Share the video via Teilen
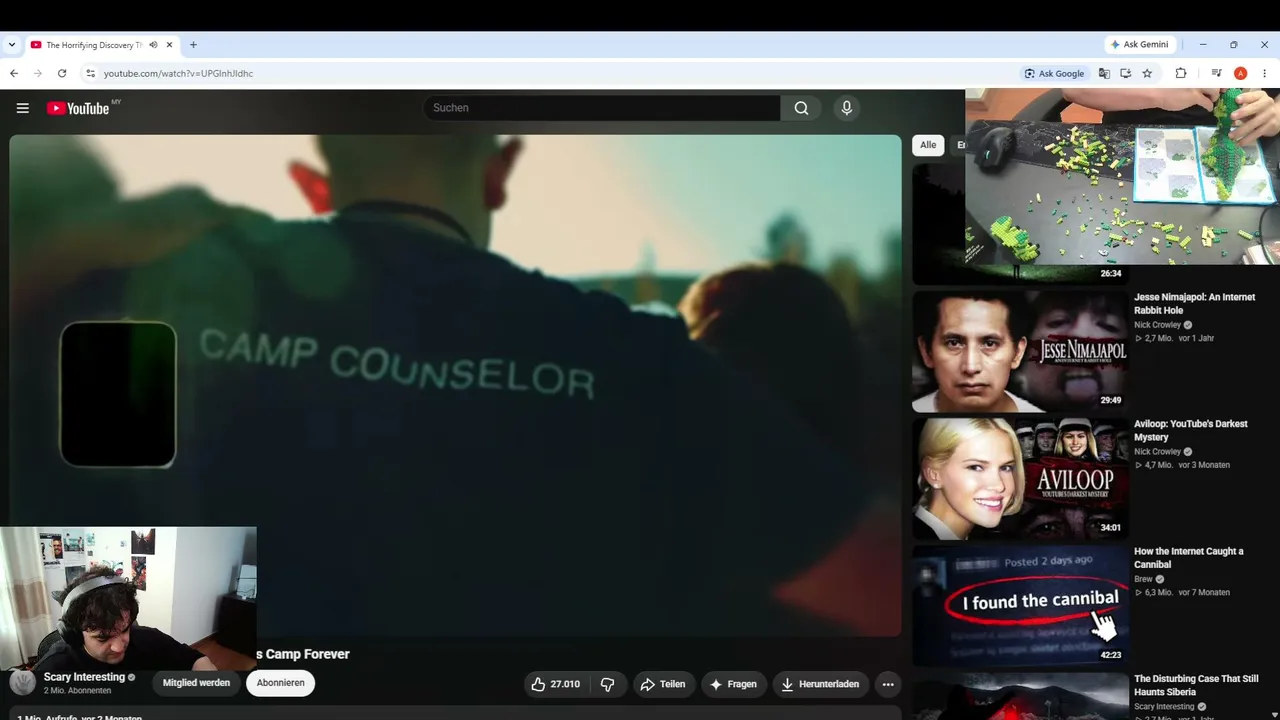The height and width of the screenshot is (720, 1280). [663, 684]
